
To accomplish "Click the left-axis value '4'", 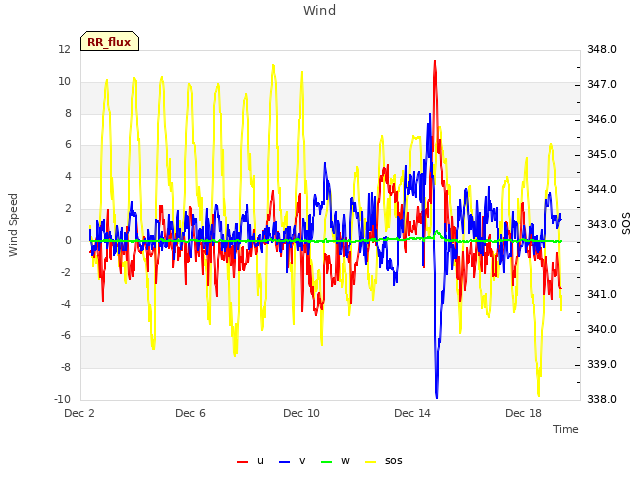I will click(x=68, y=176).
